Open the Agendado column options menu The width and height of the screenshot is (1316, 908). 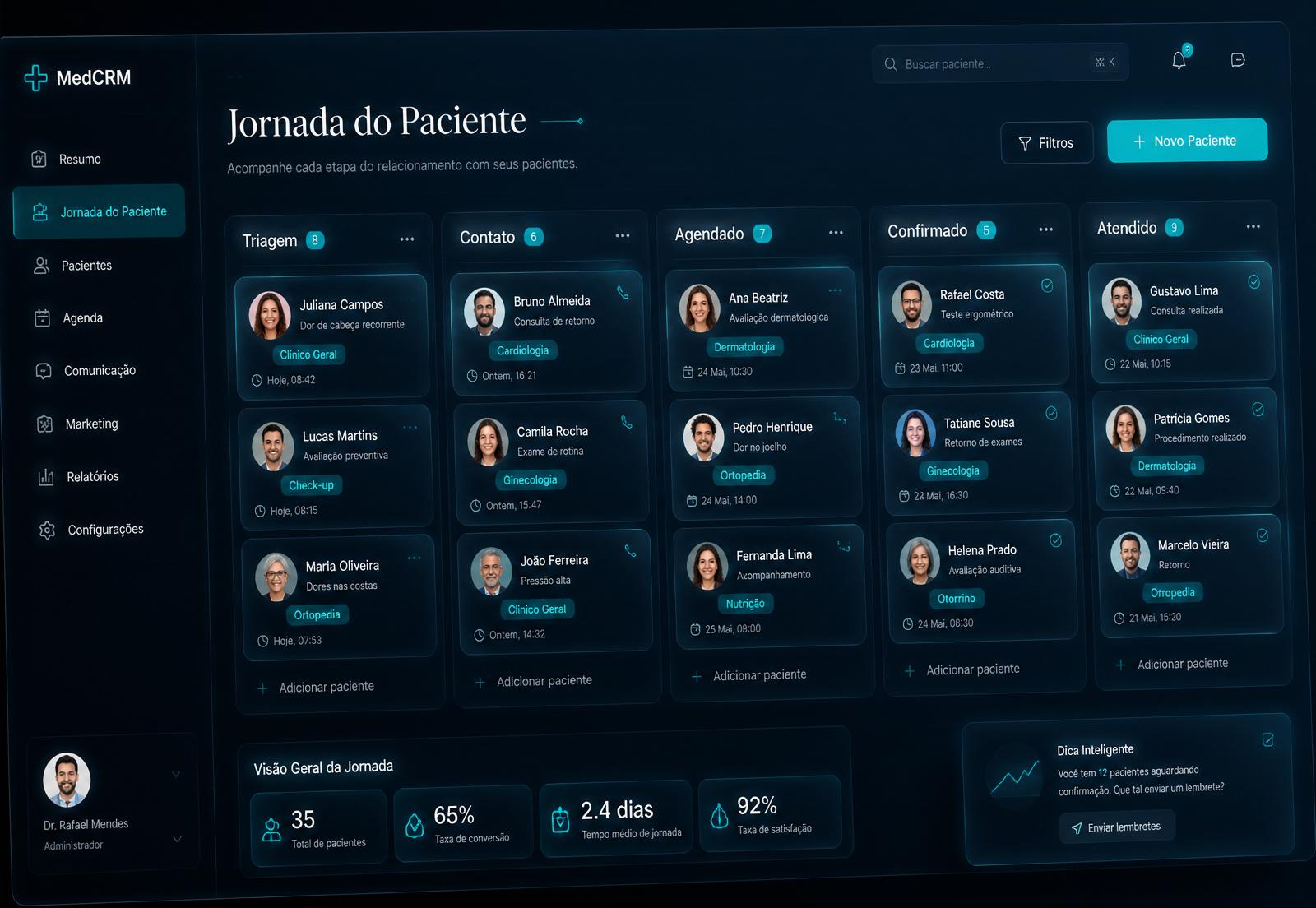pos(836,233)
